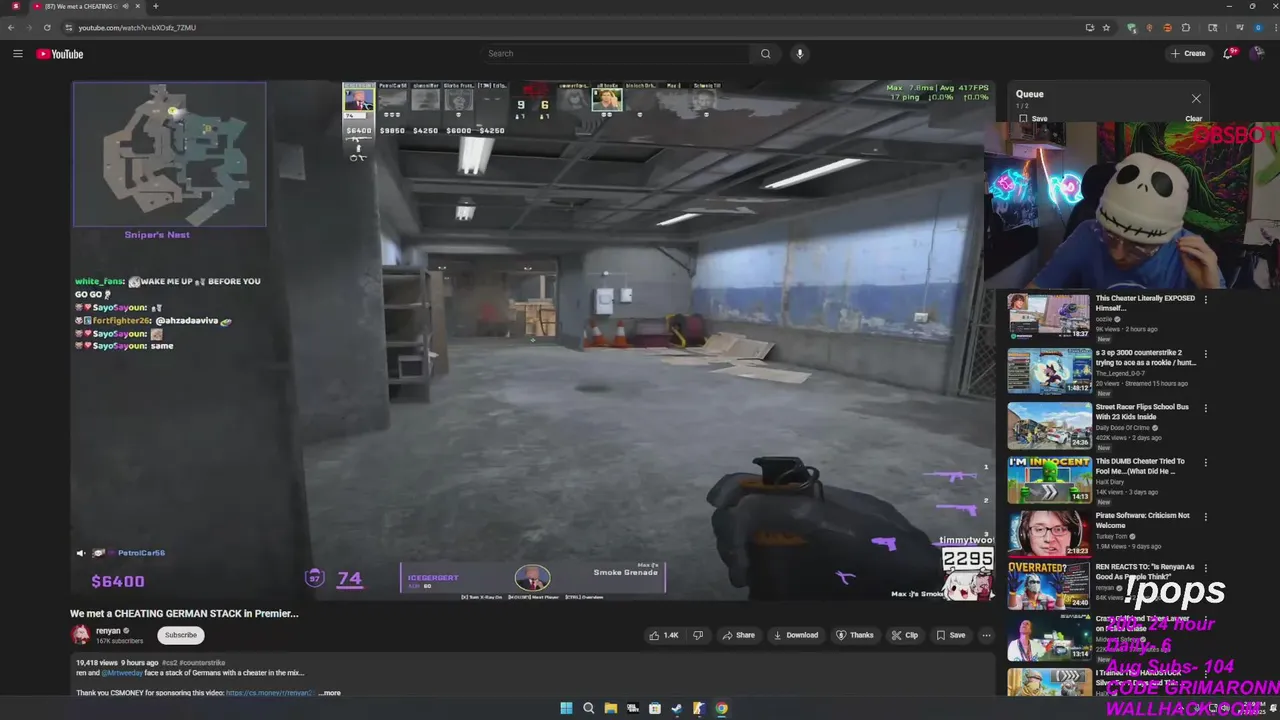Expand description with ...more

coord(329,693)
